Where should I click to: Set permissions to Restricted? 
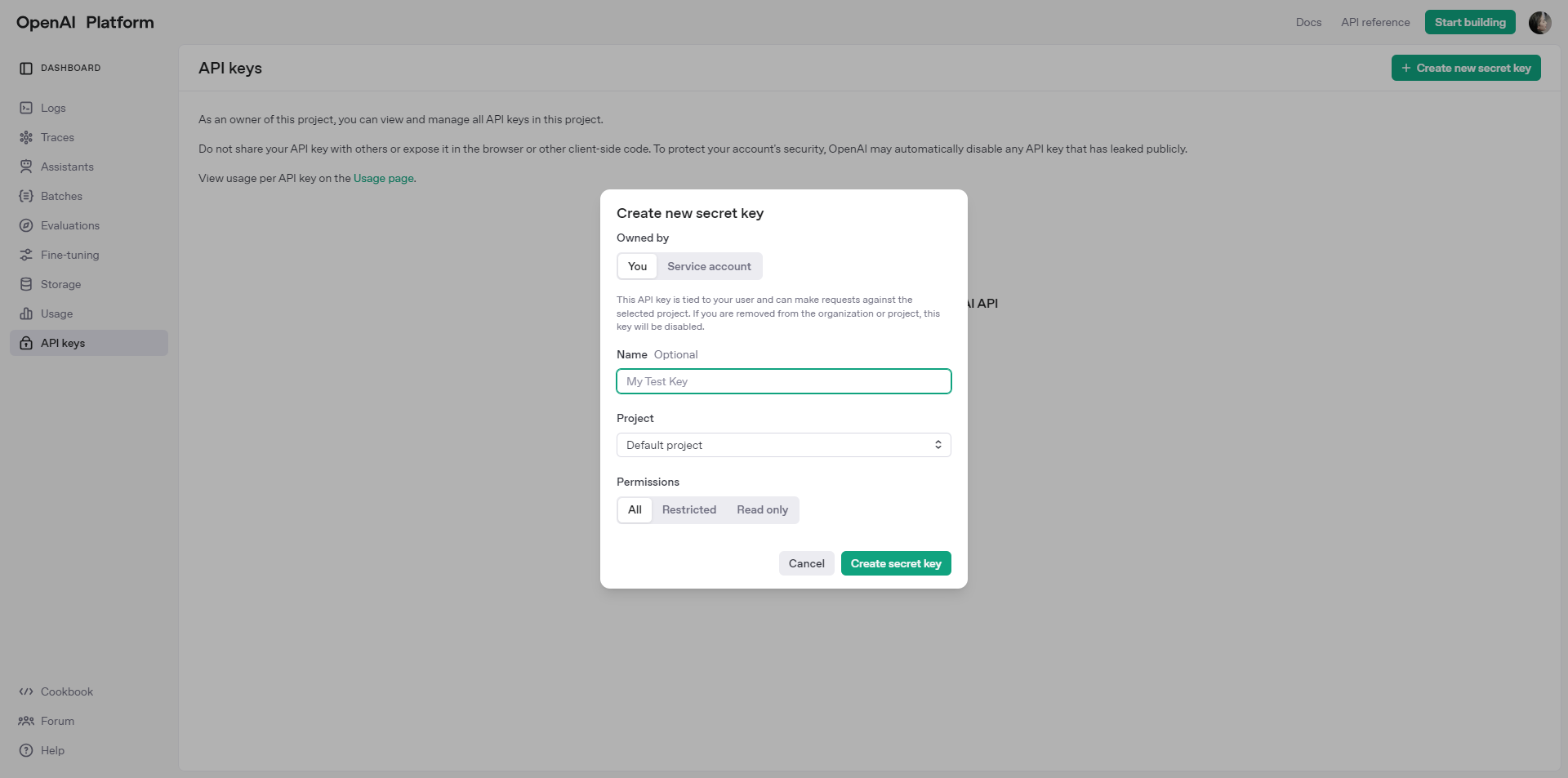click(688, 509)
